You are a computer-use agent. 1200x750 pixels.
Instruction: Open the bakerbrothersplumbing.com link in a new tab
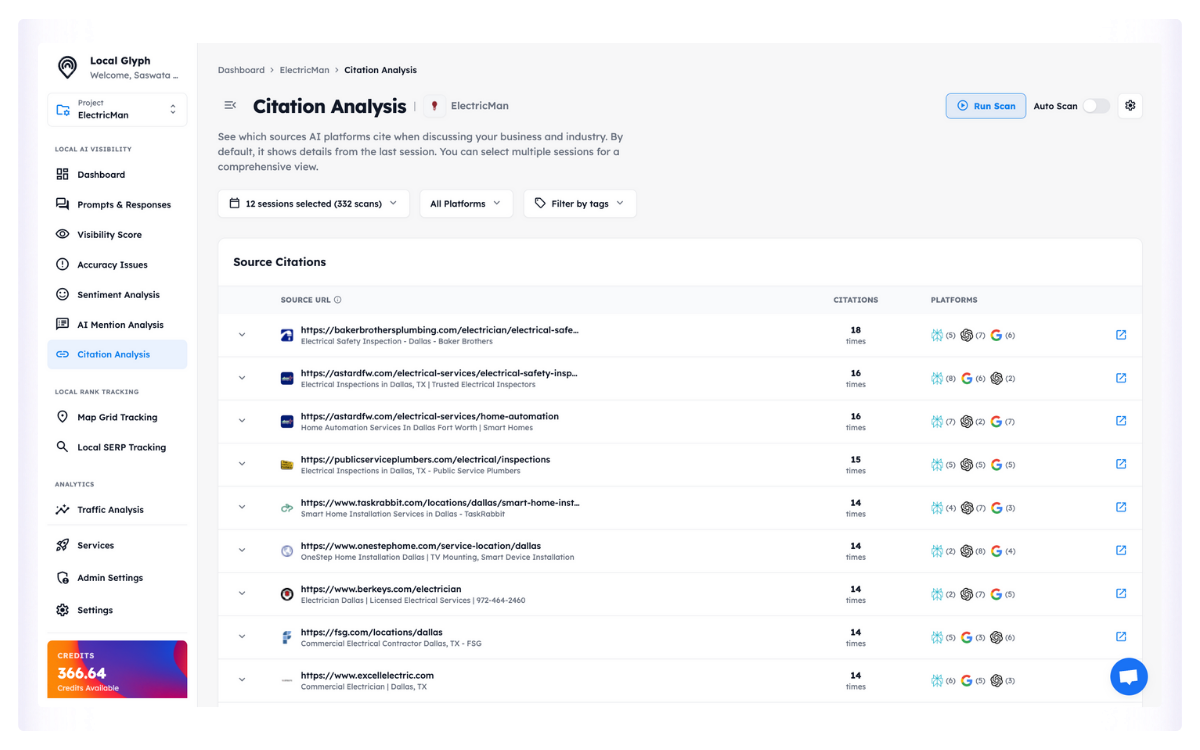[1120, 335]
